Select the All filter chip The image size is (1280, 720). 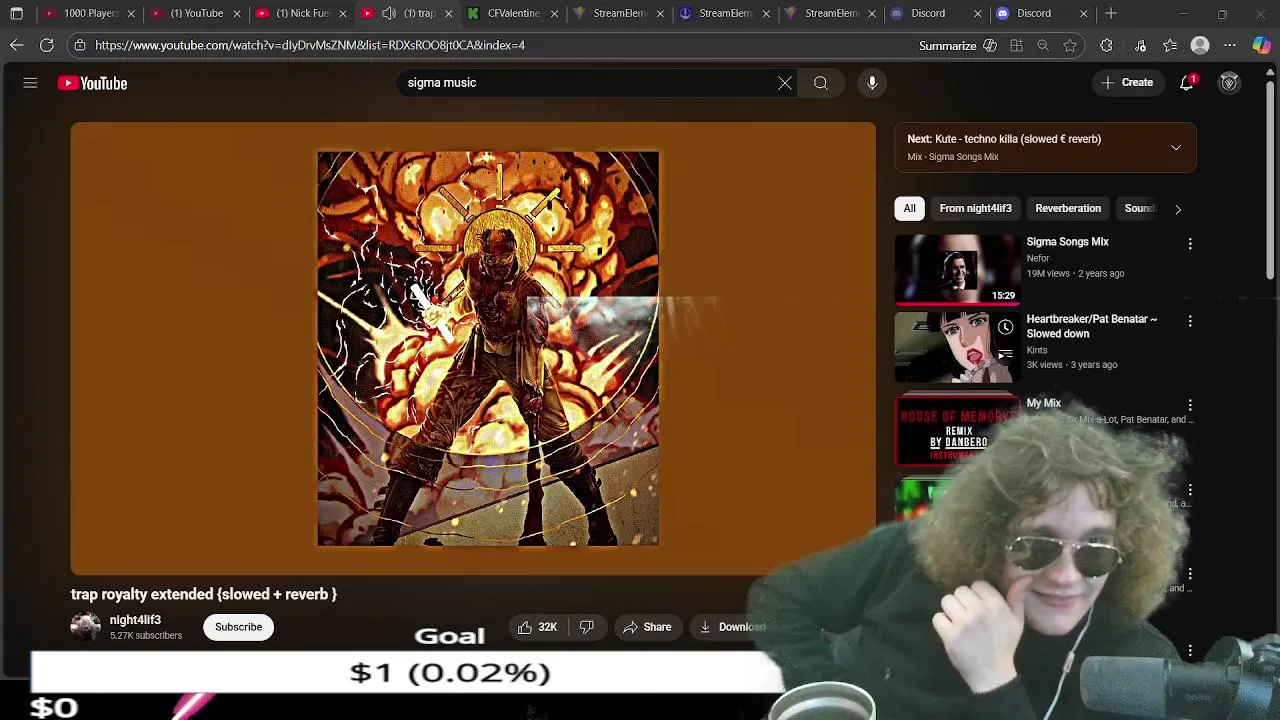coord(910,208)
